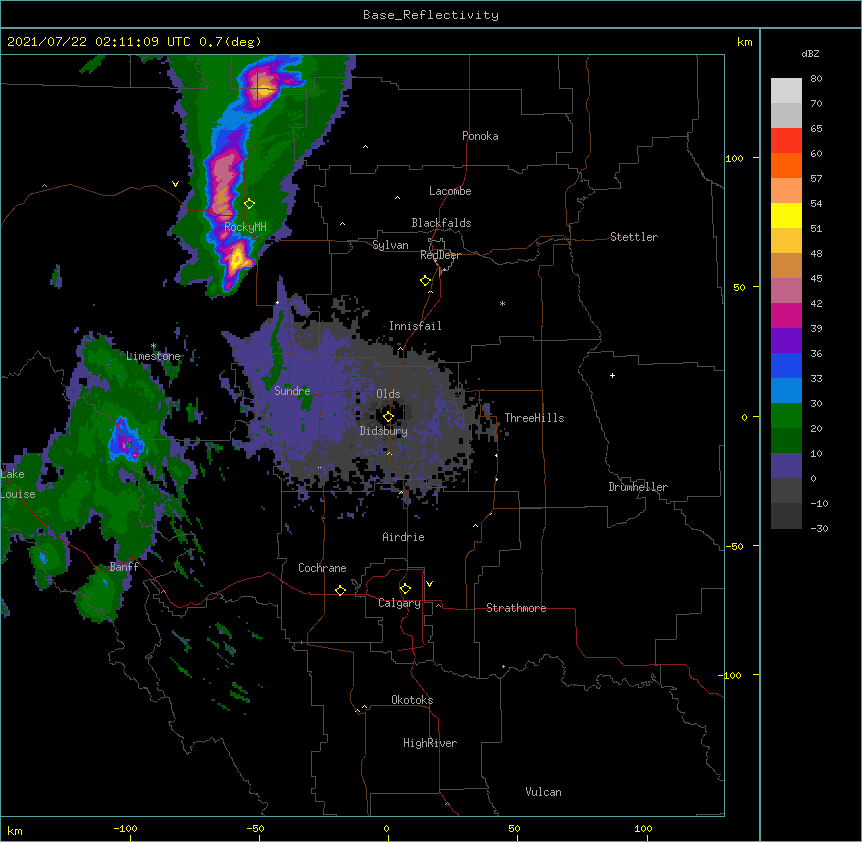This screenshot has height=842, width=862.
Task: Click the Calgary label
Action: click(399, 603)
